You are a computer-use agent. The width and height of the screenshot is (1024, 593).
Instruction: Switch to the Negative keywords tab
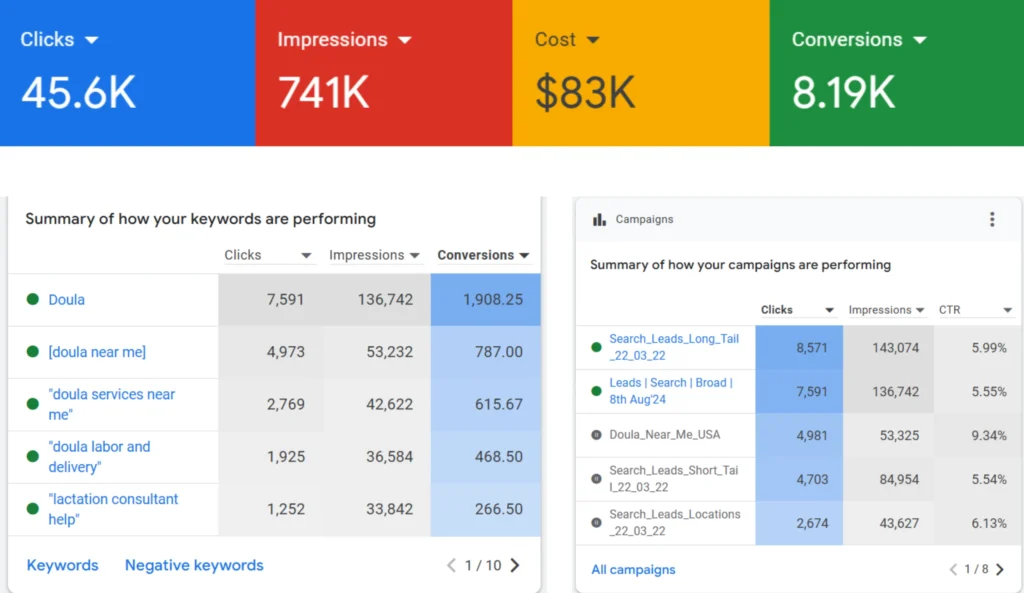(x=194, y=565)
